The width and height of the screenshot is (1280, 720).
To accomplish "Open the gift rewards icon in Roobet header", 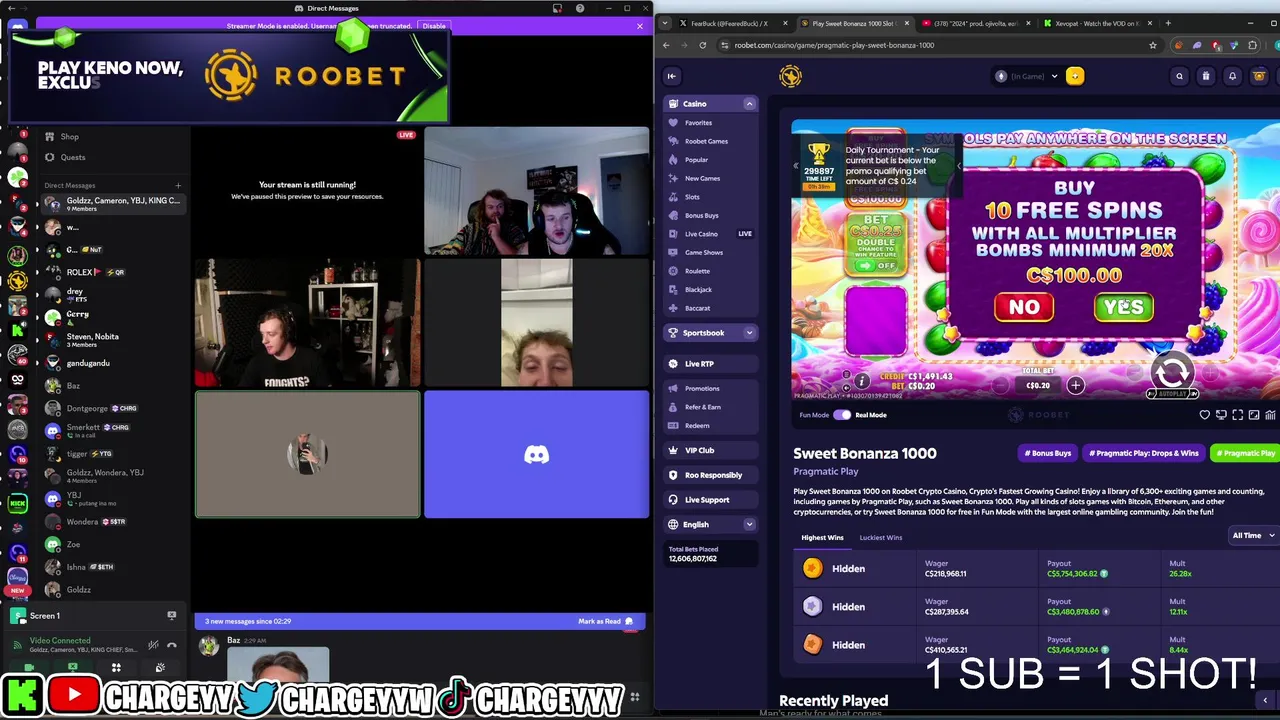I will point(1206,76).
